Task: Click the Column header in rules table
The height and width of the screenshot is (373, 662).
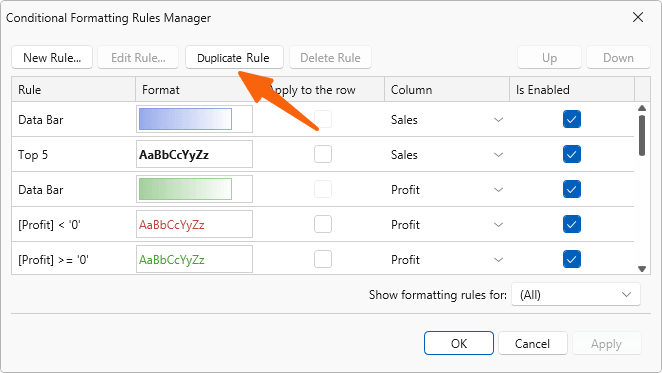Action: point(447,90)
